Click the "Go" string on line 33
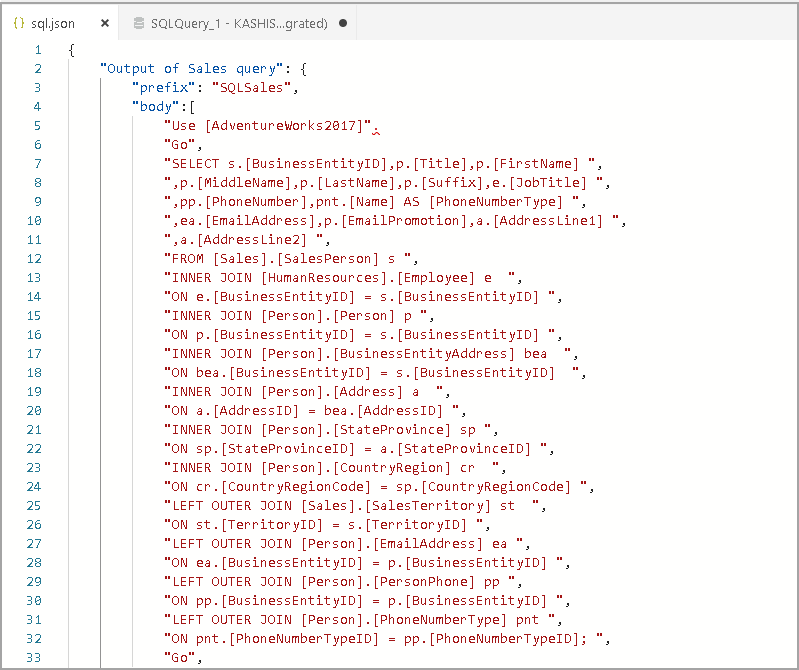Image resolution: width=799 pixels, height=670 pixels. tap(180, 658)
